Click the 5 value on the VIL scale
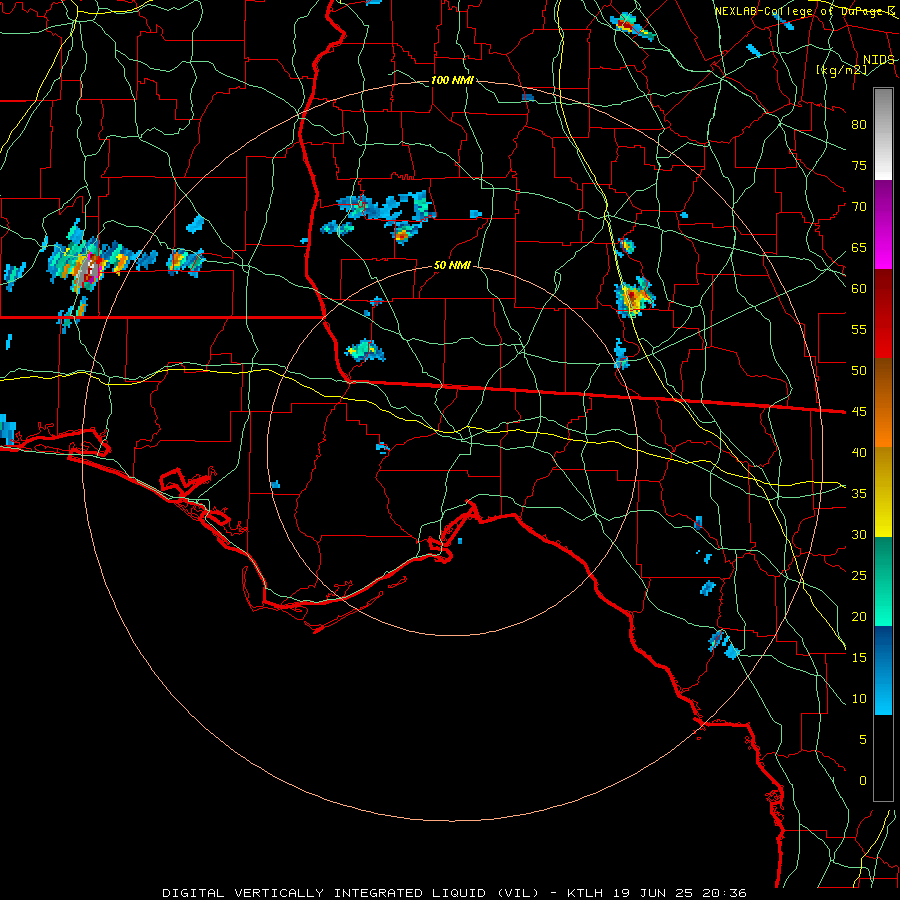The height and width of the screenshot is (900, 900). point(863,740)
